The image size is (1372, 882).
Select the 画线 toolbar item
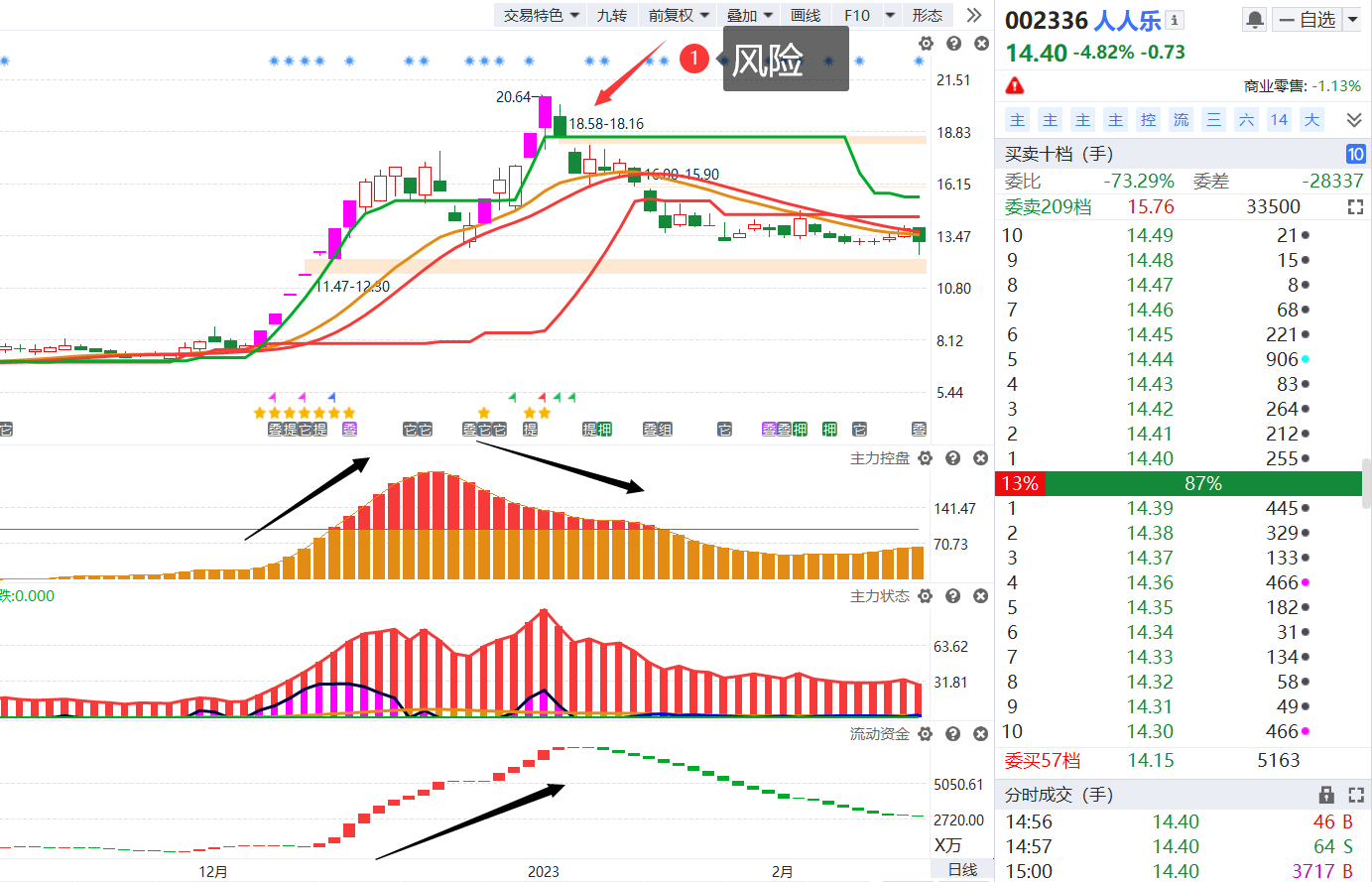click(806, 15)
